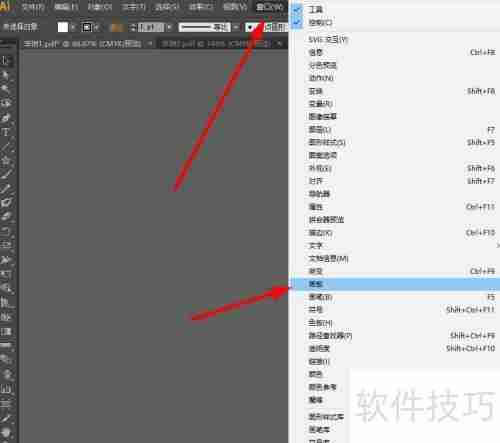Select the Gradient tool
Image resolution: width=500 pixels, height=443 pixels.
(6, 331)
